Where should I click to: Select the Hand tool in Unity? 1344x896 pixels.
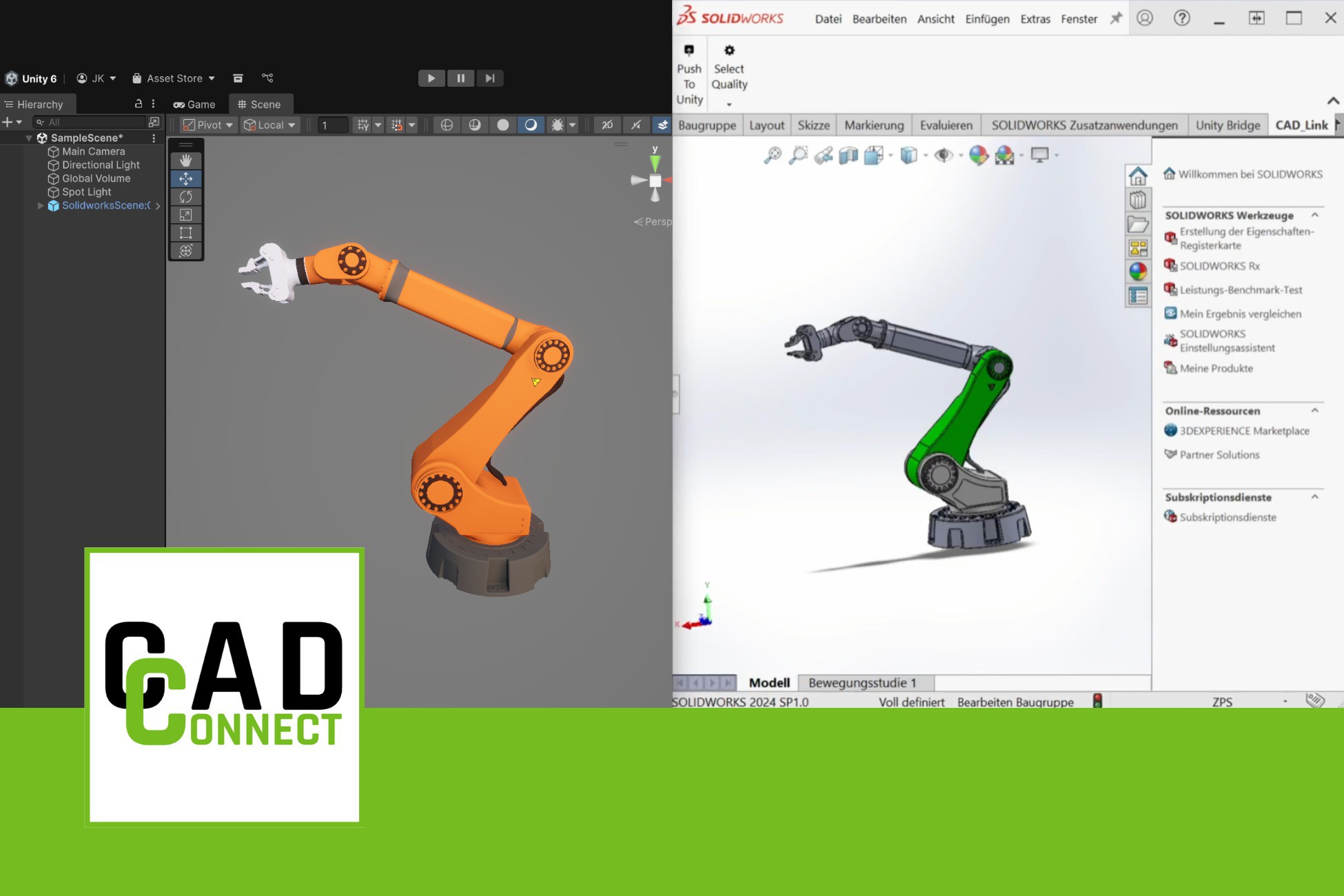[x=185, y=161]
